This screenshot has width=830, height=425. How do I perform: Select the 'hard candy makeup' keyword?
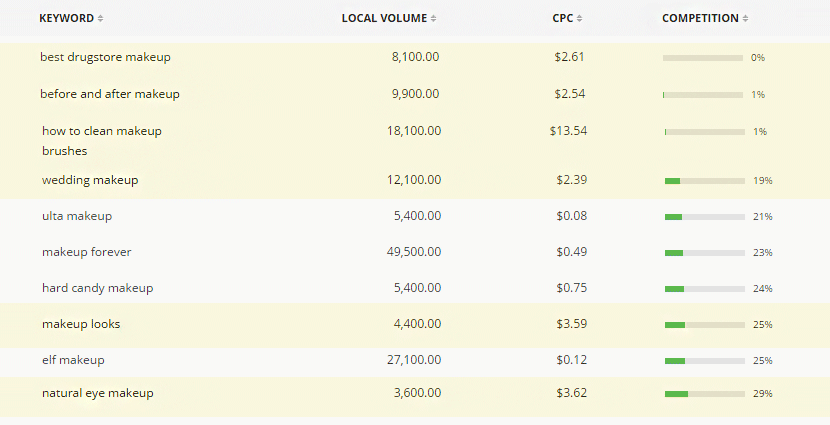pyautogui.click(x=97, y=288)
